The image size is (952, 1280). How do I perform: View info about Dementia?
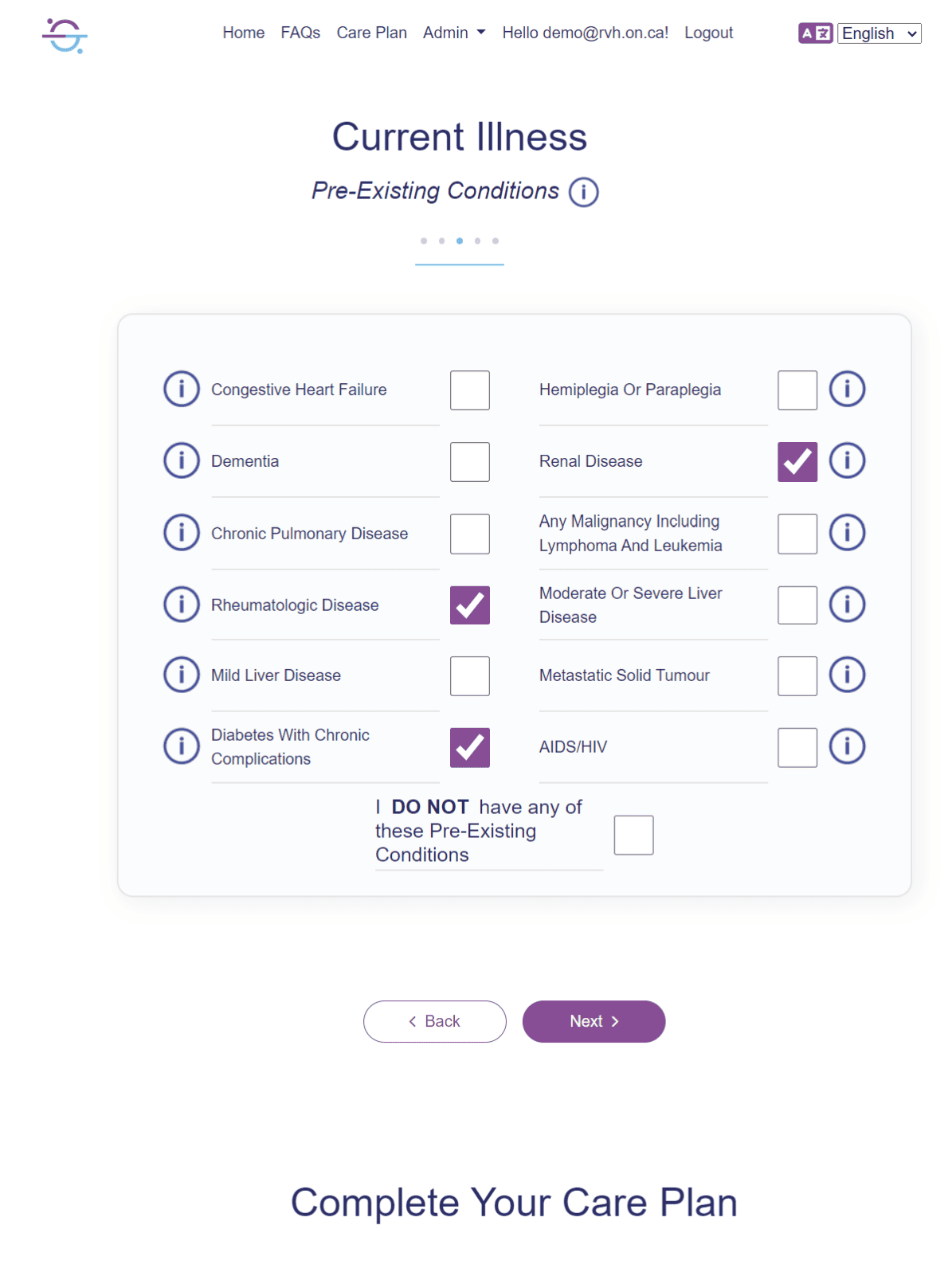click(181, 460)
